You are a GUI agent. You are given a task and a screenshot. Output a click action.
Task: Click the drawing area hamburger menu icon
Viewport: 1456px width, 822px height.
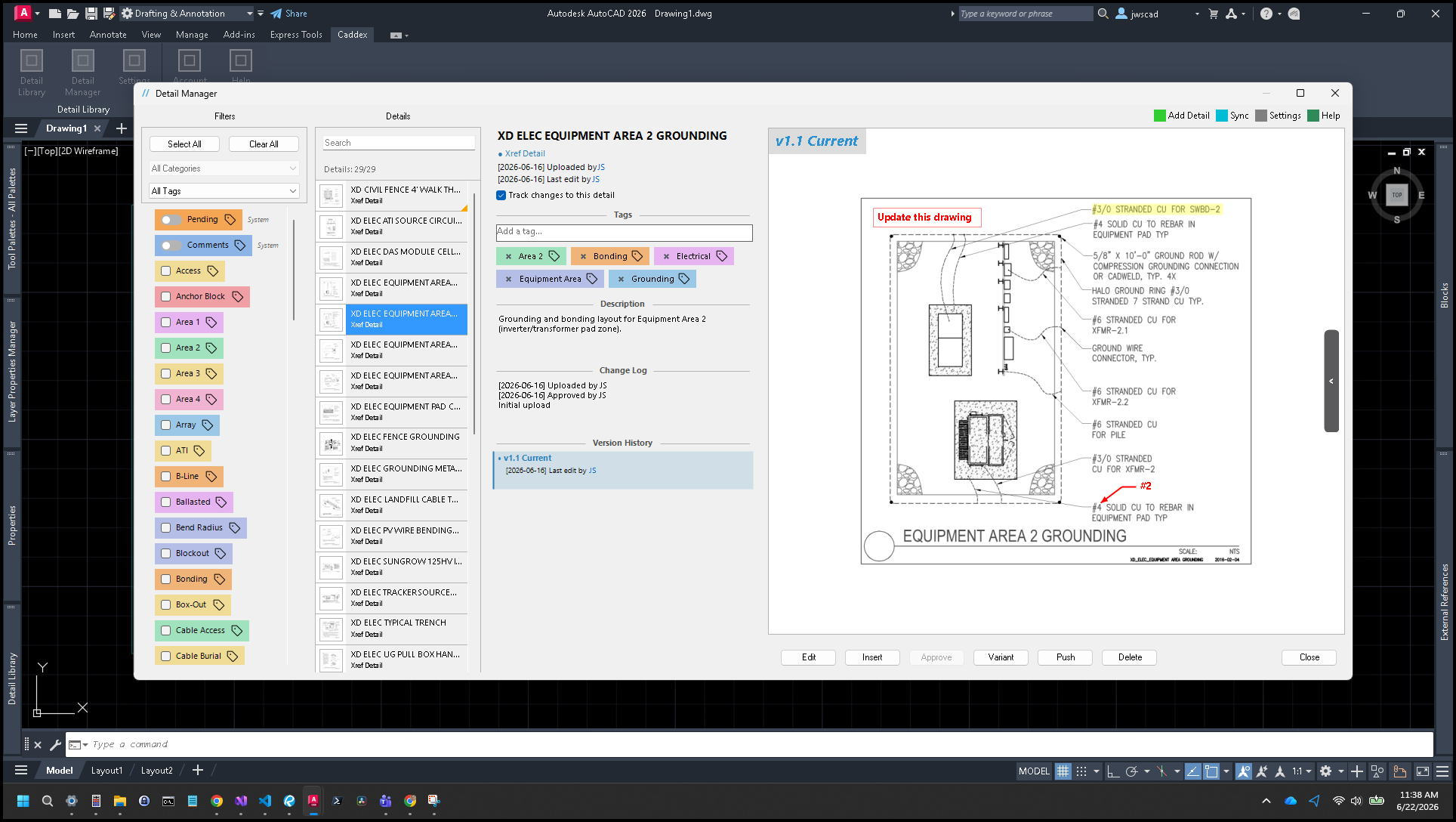pos(21,128)
